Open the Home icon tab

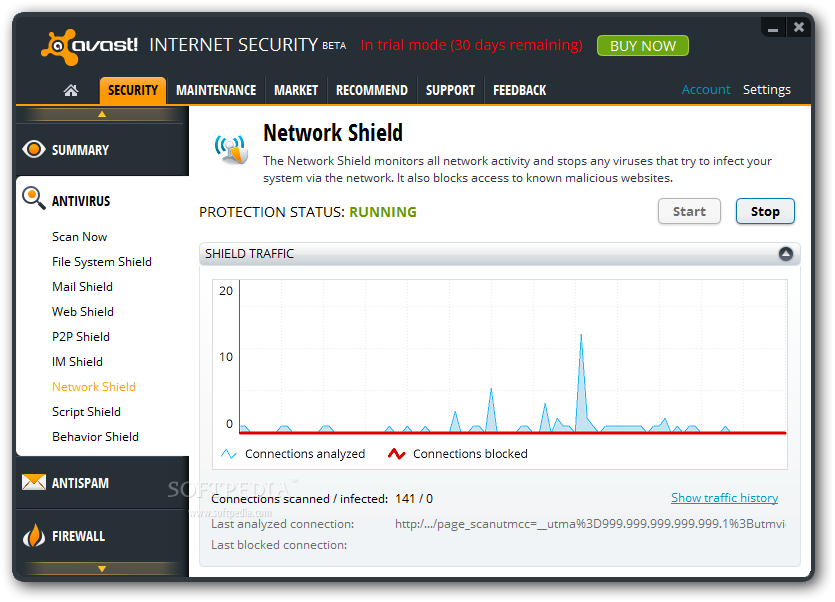click(x=71, y=90)
